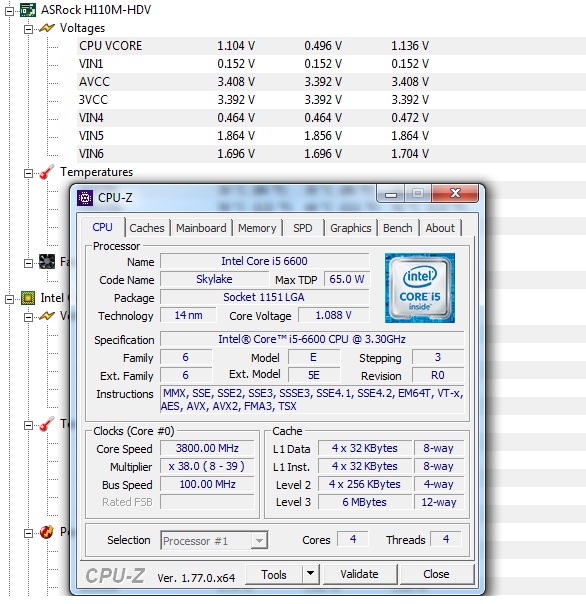
Task: Click the Level 3 value '6 MBytes'
Action: (x=365, y=502)
